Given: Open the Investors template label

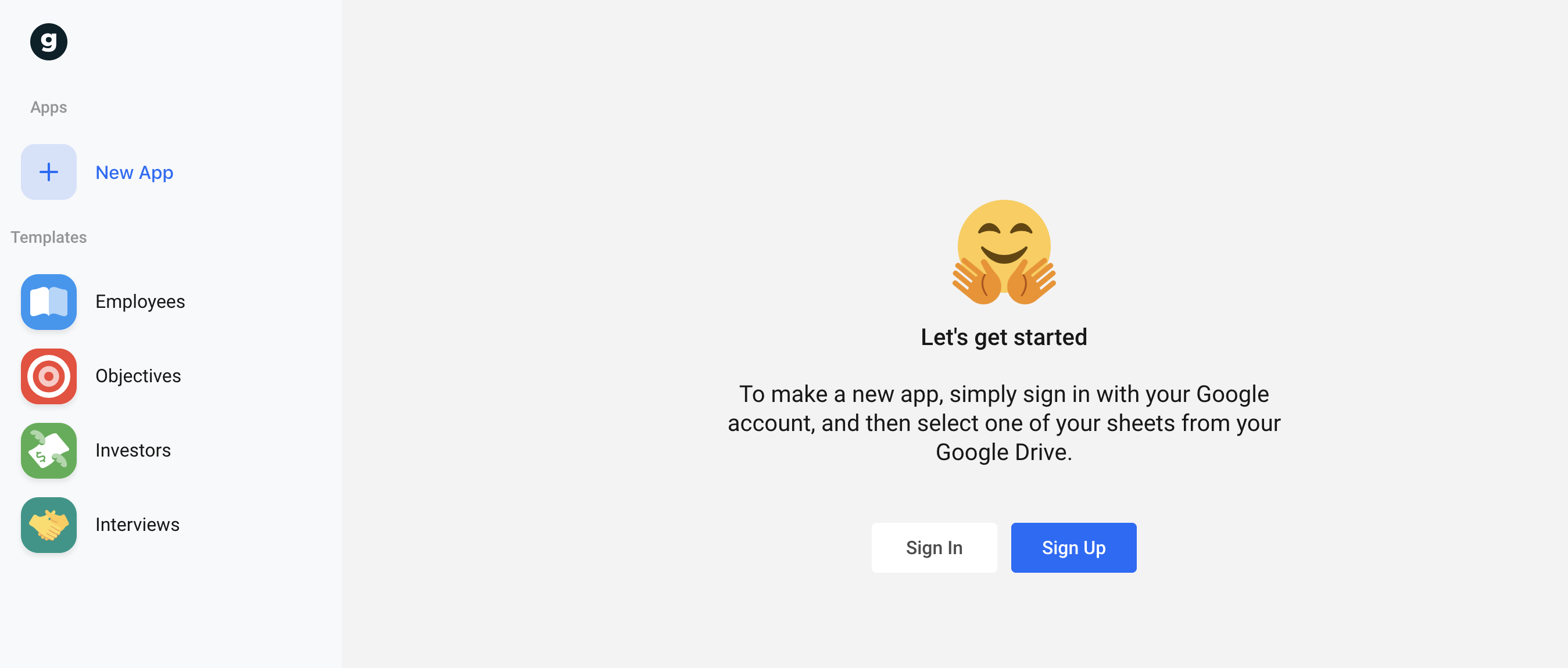Looking at the screenshot, I should pyautogui.click(x=133, y=450).
